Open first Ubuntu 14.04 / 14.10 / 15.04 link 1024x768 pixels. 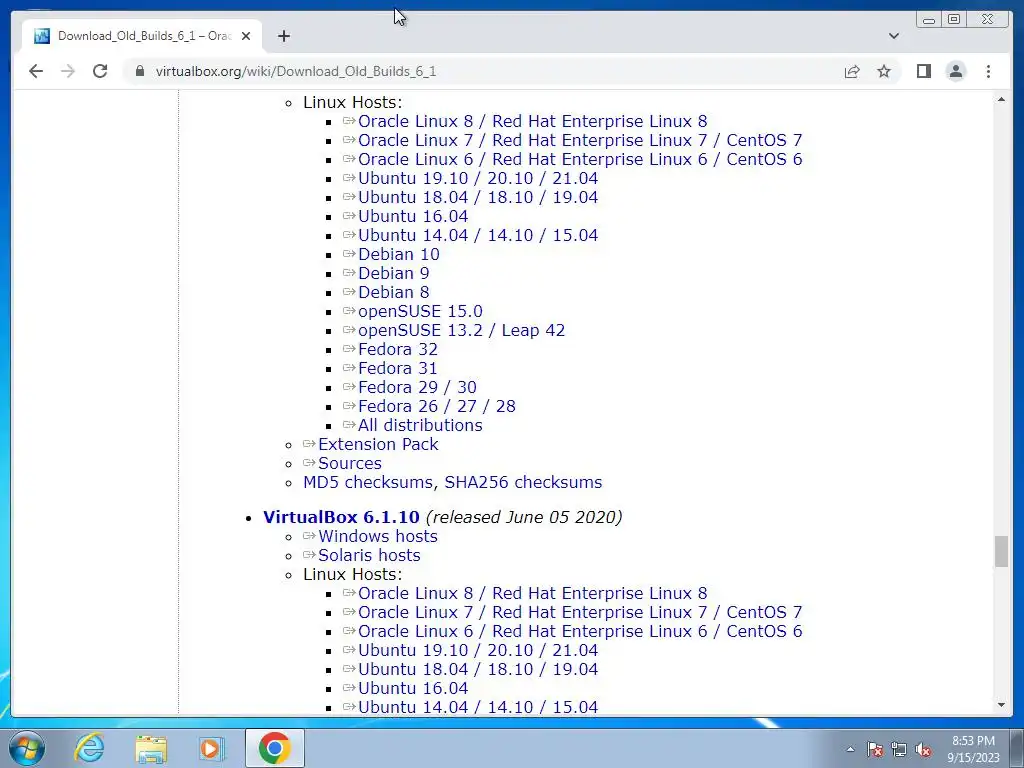pos(478,235)
